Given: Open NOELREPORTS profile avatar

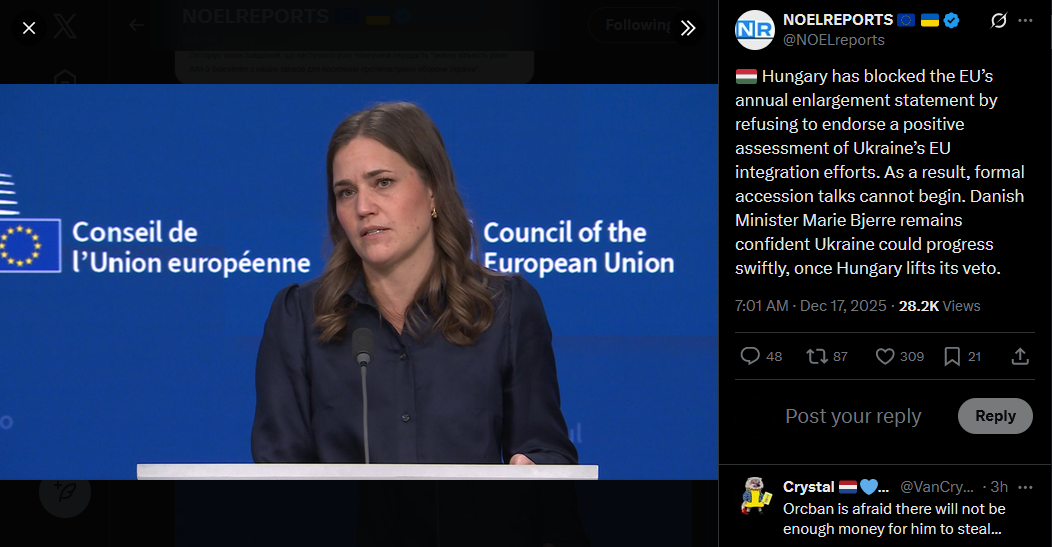Looking at the screenshot, I should pos(755,30).
